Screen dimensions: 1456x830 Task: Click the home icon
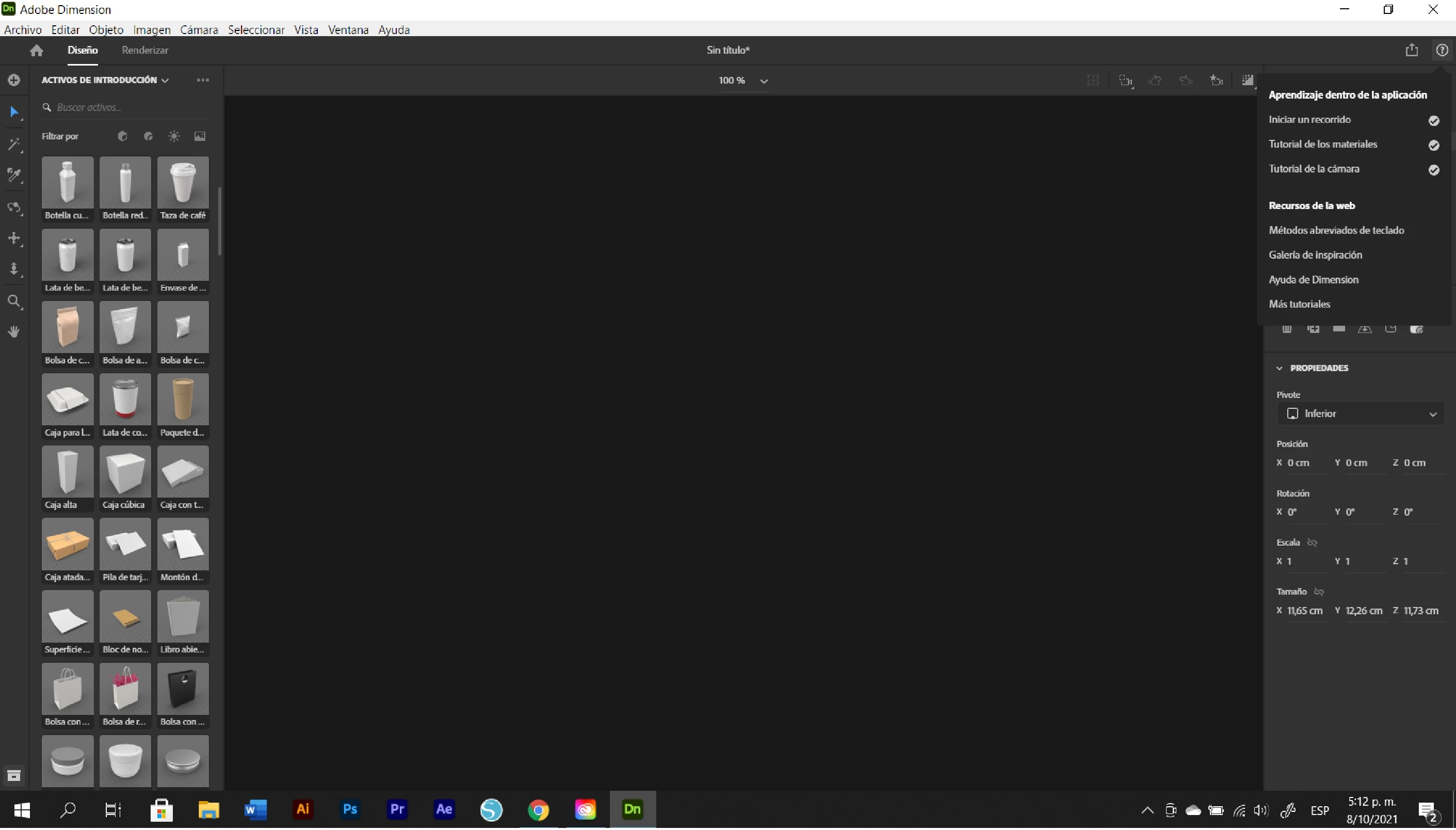[x=37, y=50]
